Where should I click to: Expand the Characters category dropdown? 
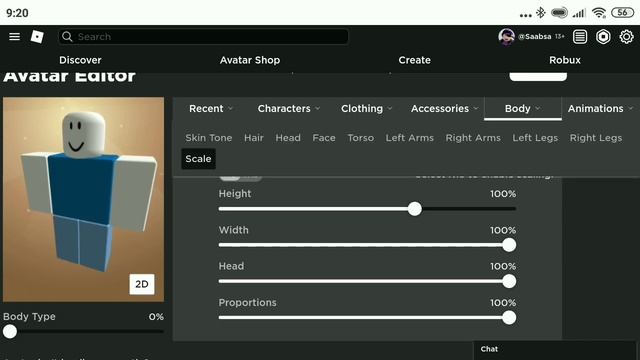[x=289, y=109]
